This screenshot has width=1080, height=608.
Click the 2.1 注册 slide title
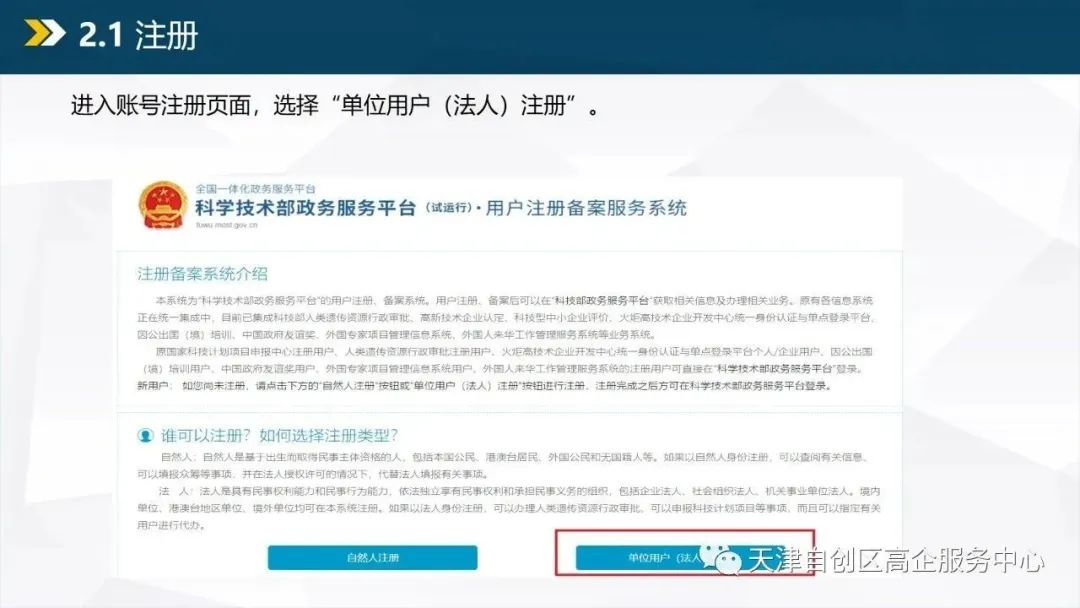pos(138,34)
